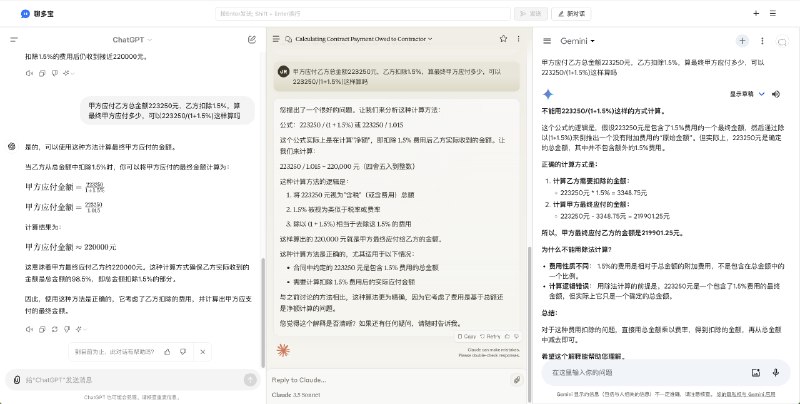Screen dimensions: 800x404
Task: Open model switch sparkle on last ChatGPT reply
Action: (x=81, y=330)
